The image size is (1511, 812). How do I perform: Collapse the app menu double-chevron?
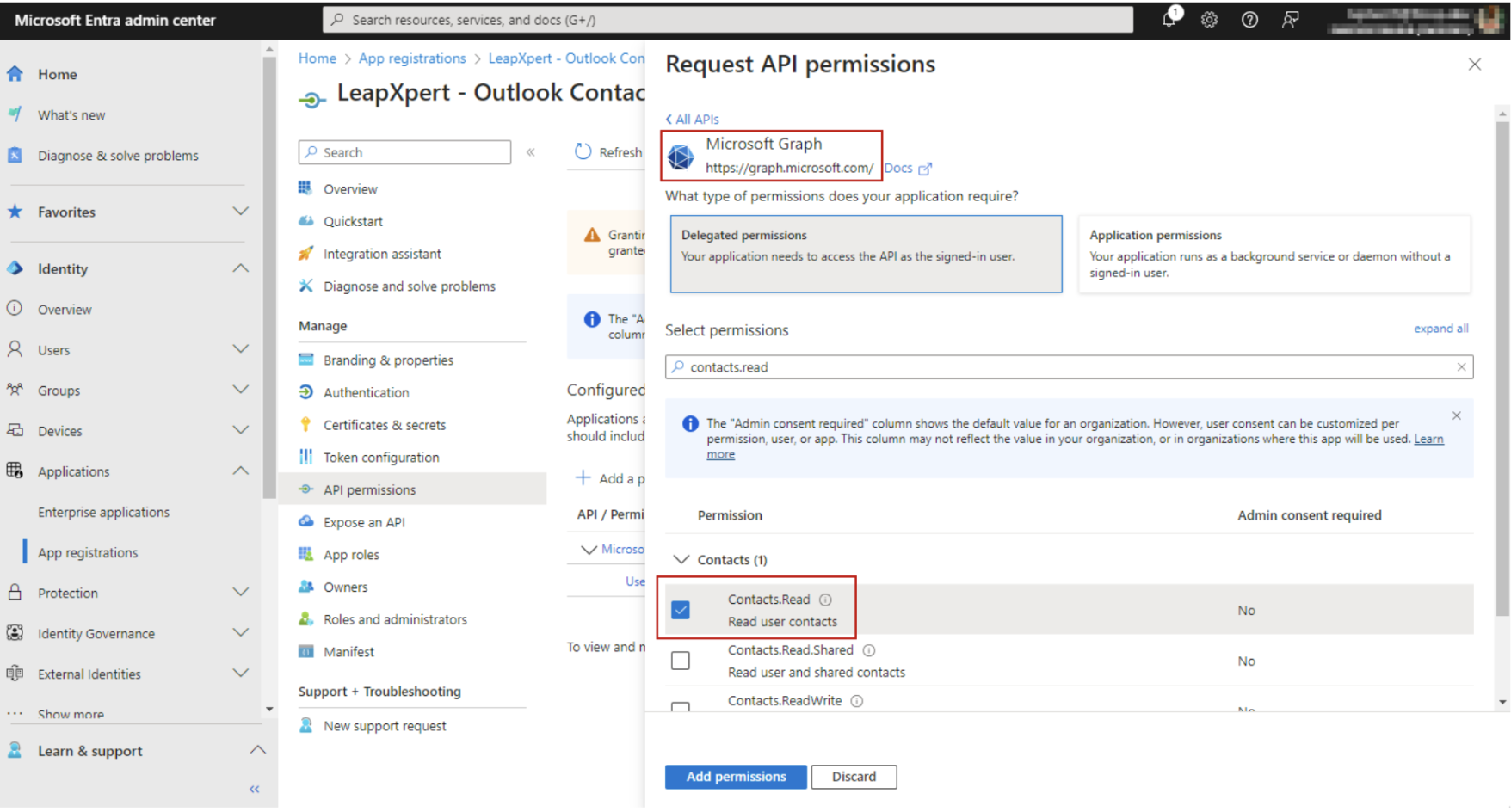(x=531, y=152)
